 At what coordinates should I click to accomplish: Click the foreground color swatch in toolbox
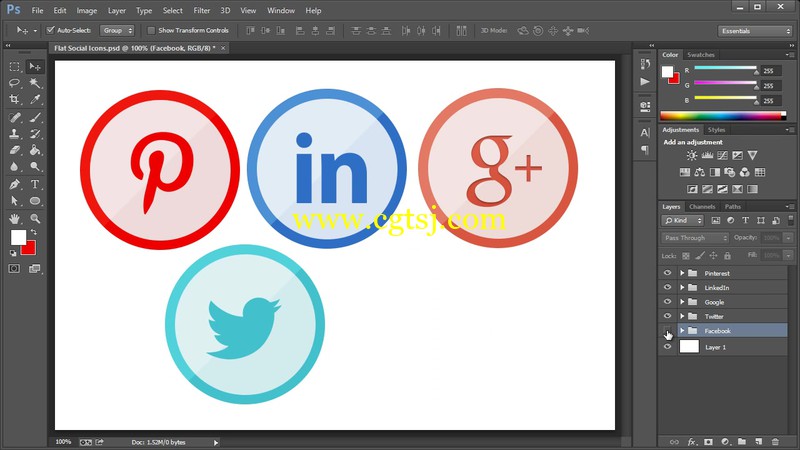[x=18, y=237]
